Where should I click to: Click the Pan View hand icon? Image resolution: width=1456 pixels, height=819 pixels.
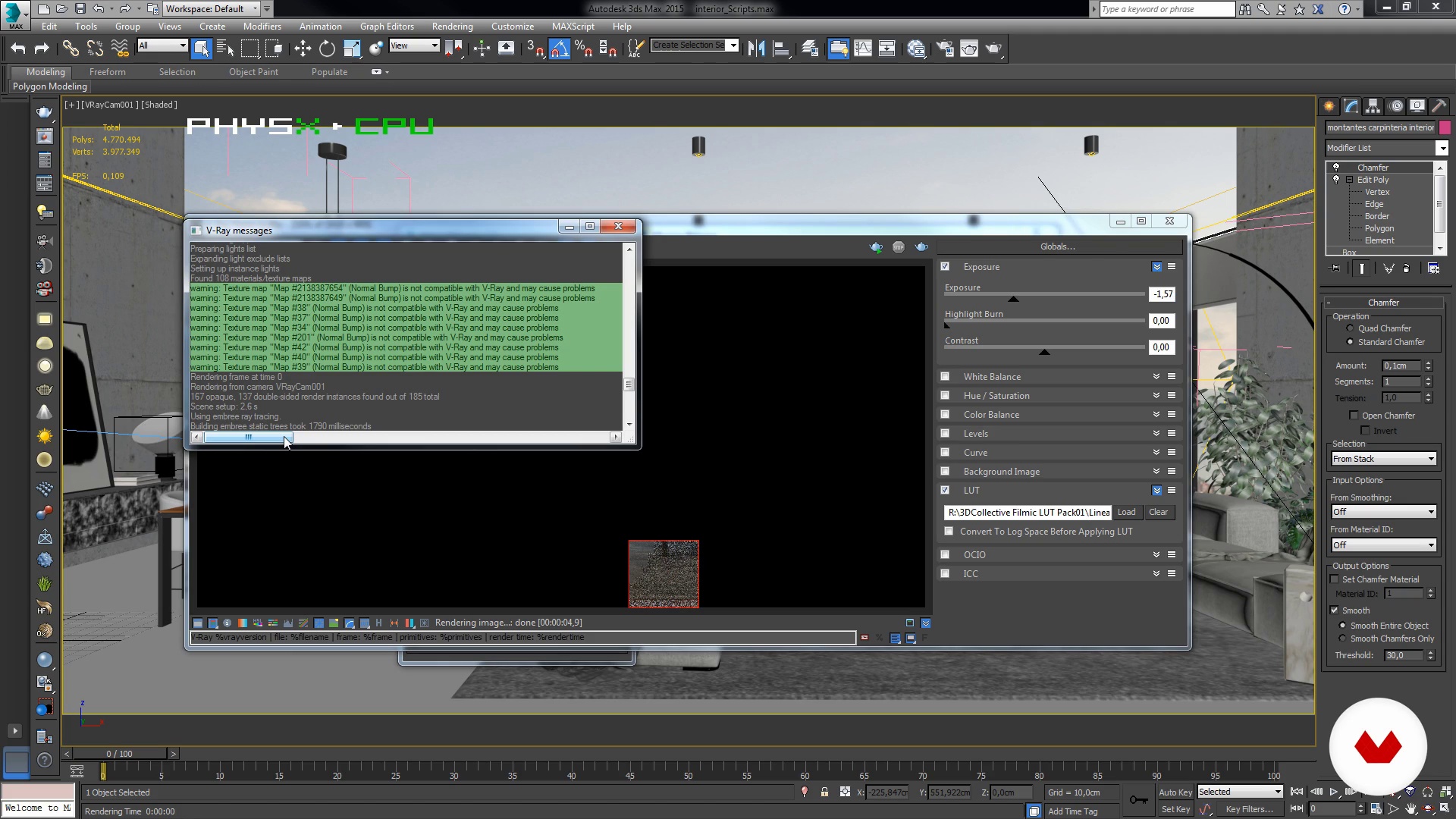click(x=1410, y=809)
